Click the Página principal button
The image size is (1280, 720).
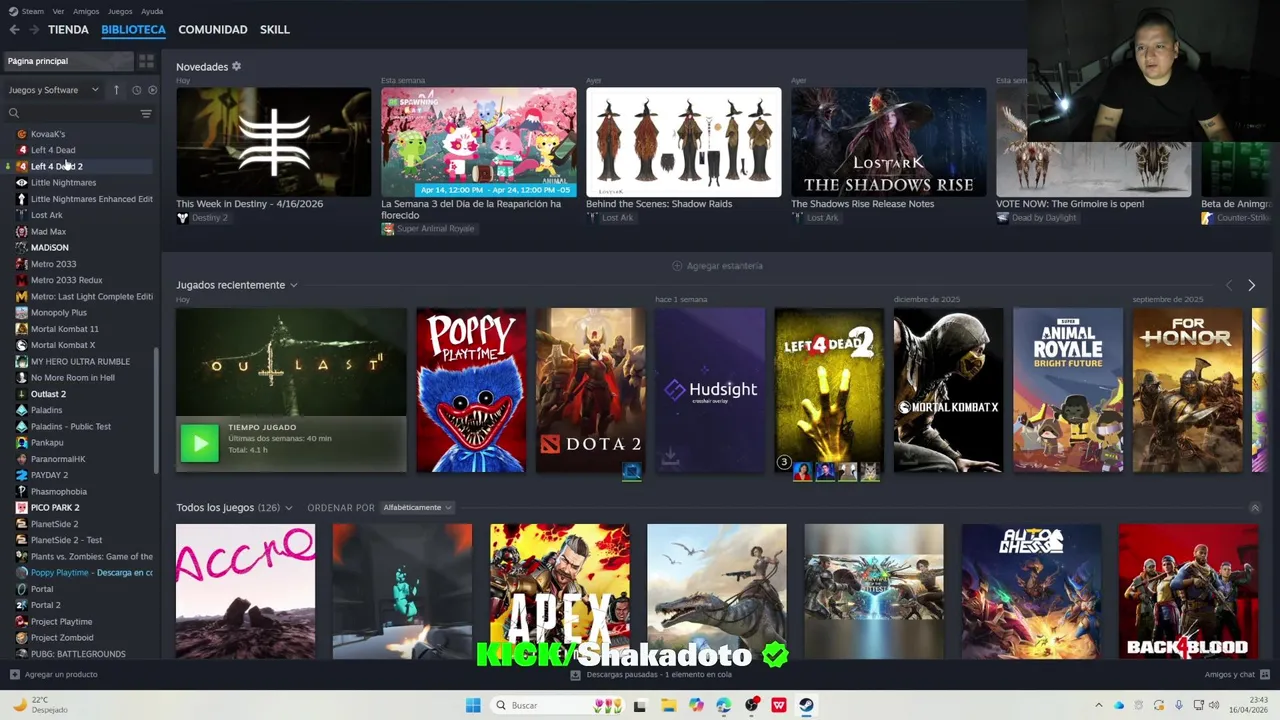coord(68,61)
